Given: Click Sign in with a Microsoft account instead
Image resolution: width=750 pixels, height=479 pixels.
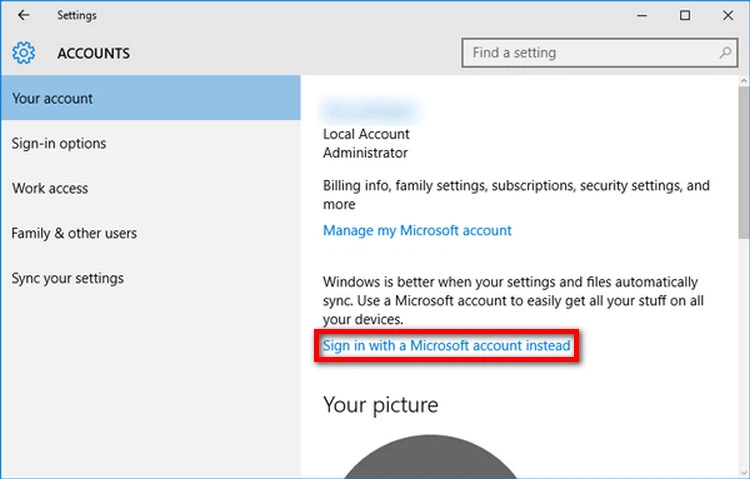Looking at the screenshot, I should click(x=446, y=345).
